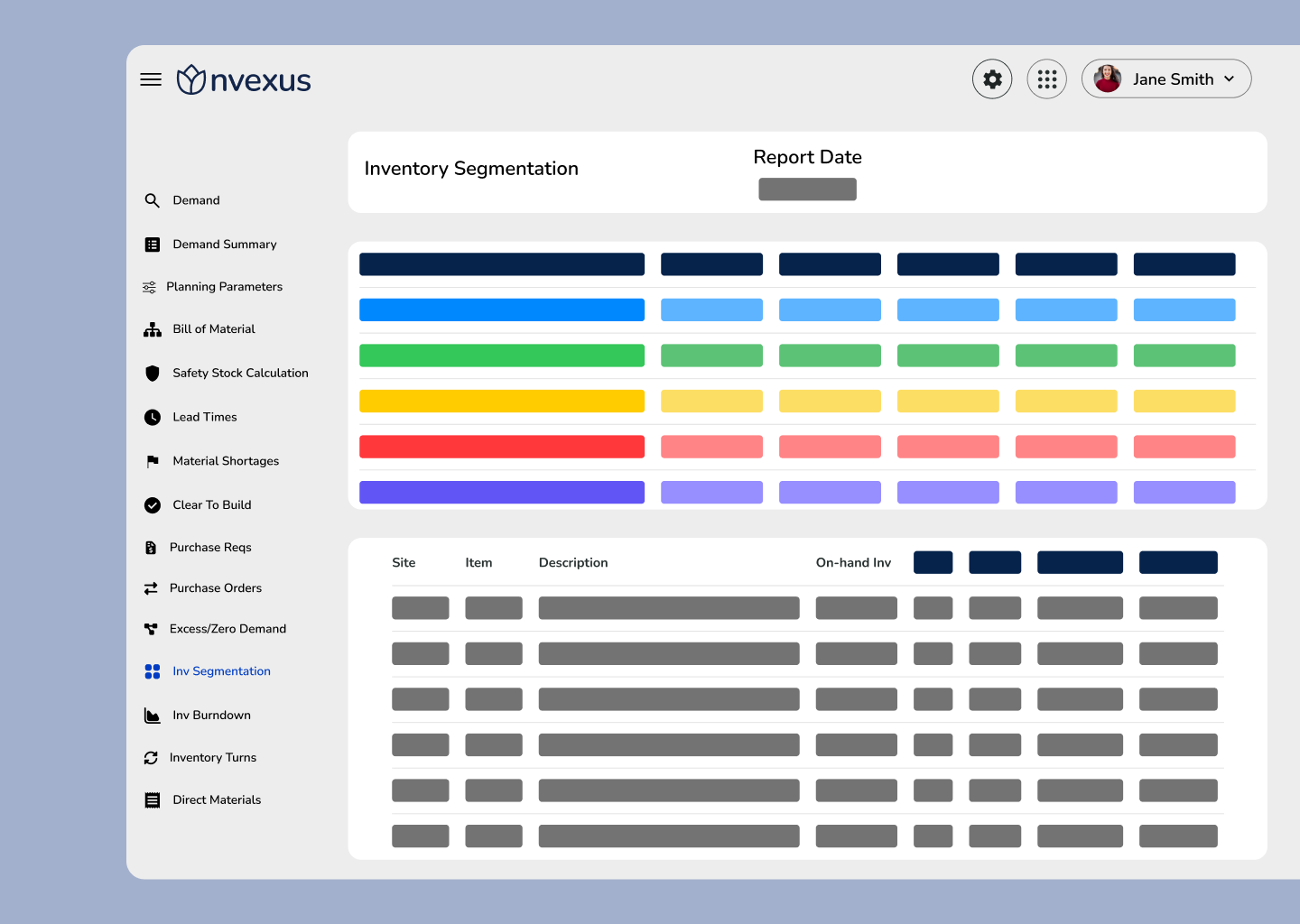Expand the Jane Smith user dropdown
The width and height of the screenshot is (1300, 924).
pyautogui.click(x=1229, y=79)
